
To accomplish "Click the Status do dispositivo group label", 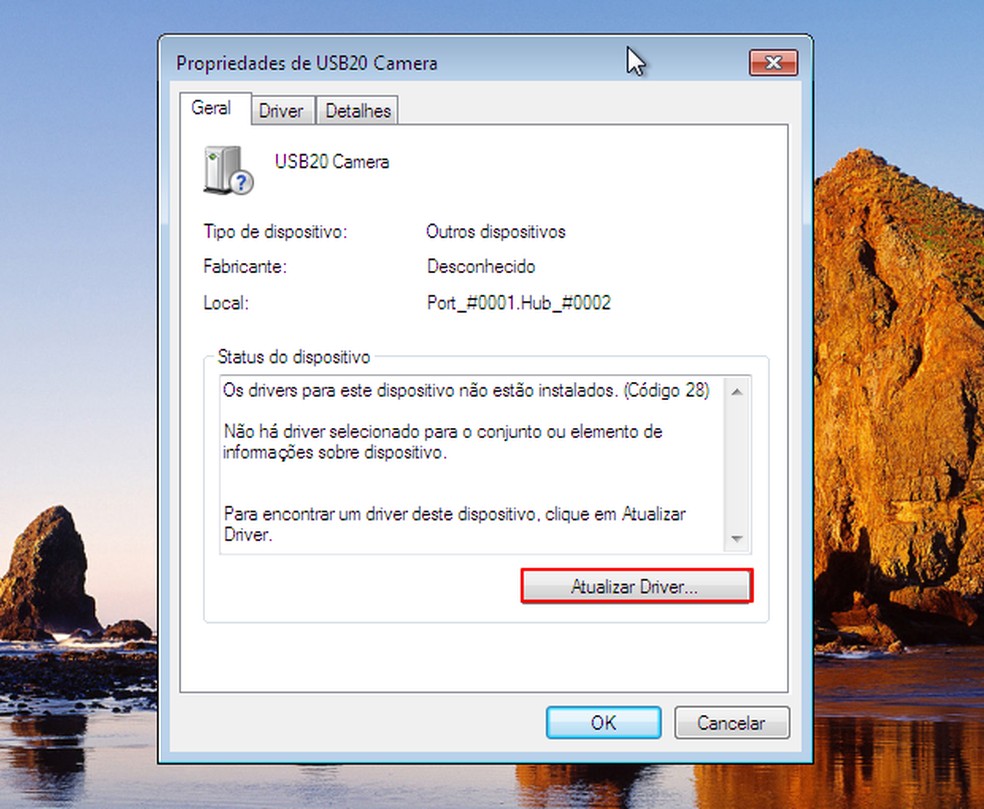I will coord(291,357).
